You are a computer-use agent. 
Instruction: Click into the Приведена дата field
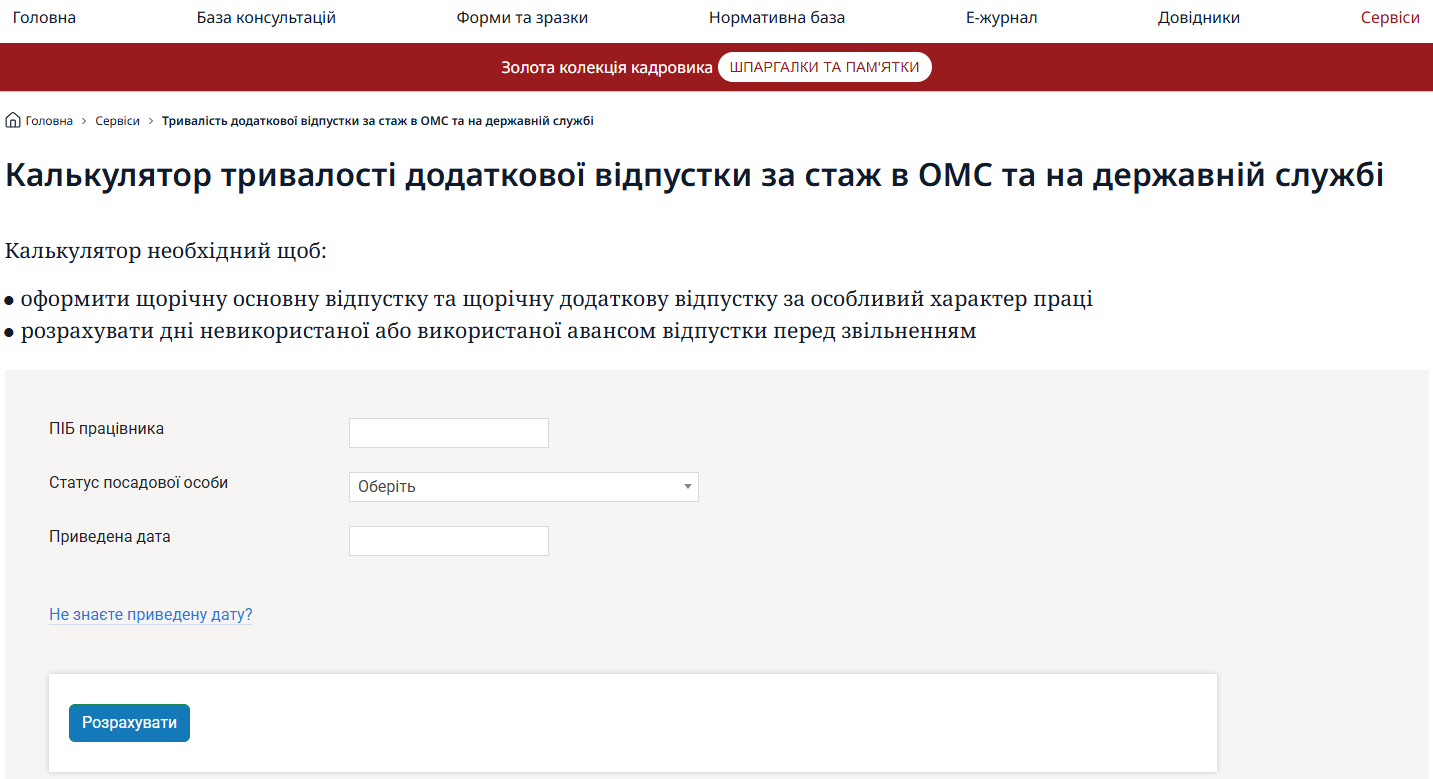point(448,541)
